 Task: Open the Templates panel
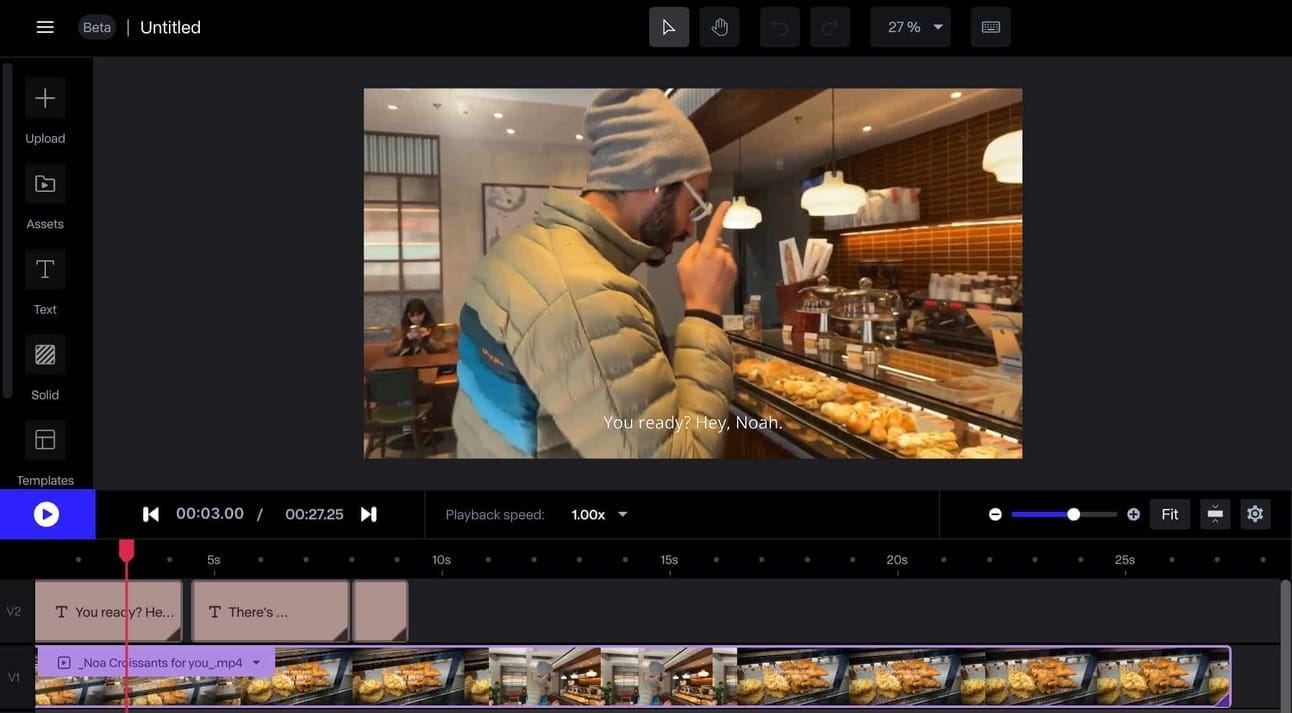[x=45, y=441]
